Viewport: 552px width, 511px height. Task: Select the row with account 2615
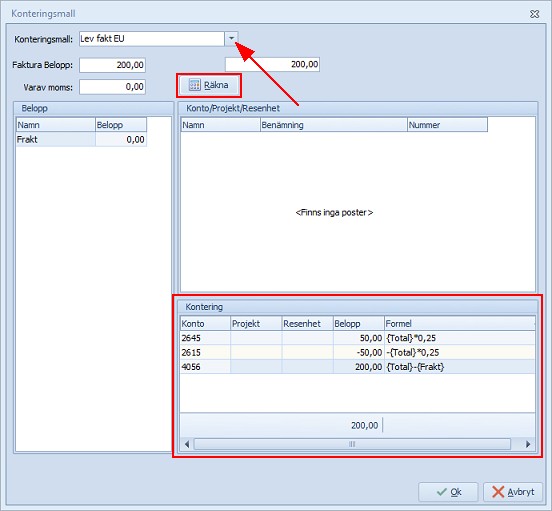357,352
